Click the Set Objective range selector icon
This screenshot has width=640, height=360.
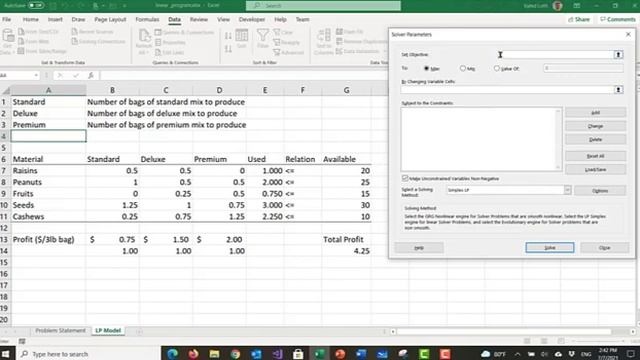618,55
